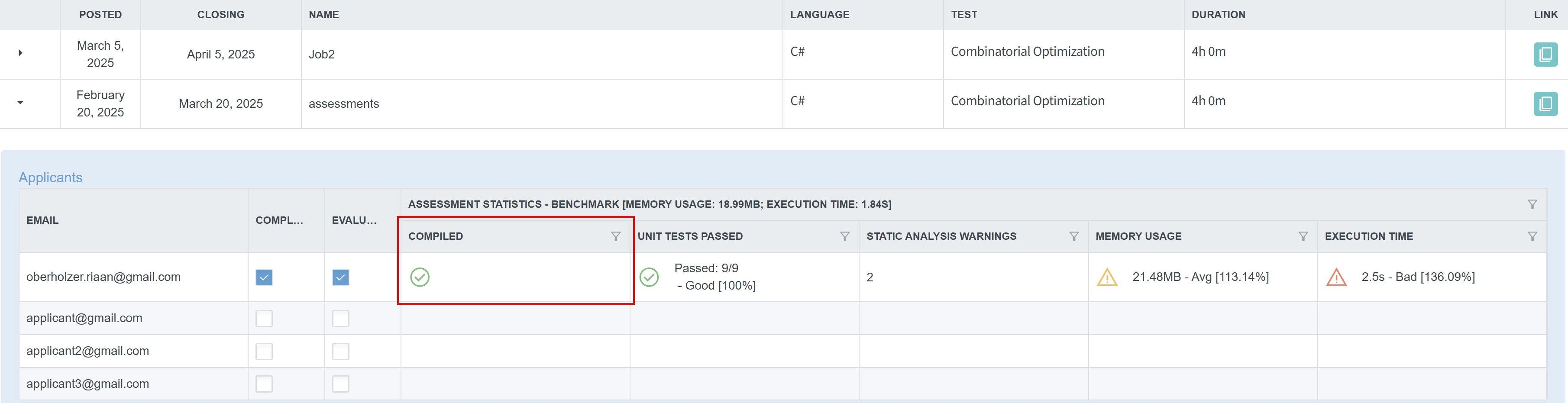Open filter for Unit Tests Passed column

click(844, 236)
